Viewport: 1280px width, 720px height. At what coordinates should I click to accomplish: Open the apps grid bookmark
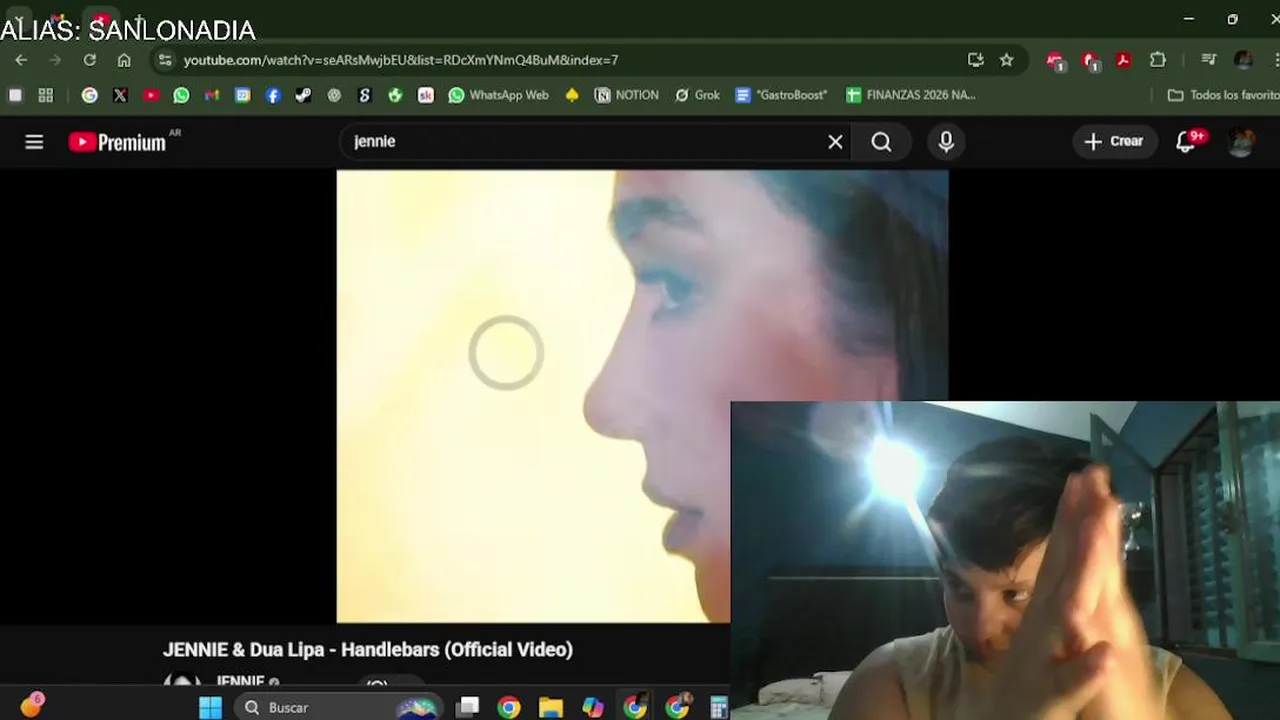point(46,95)
